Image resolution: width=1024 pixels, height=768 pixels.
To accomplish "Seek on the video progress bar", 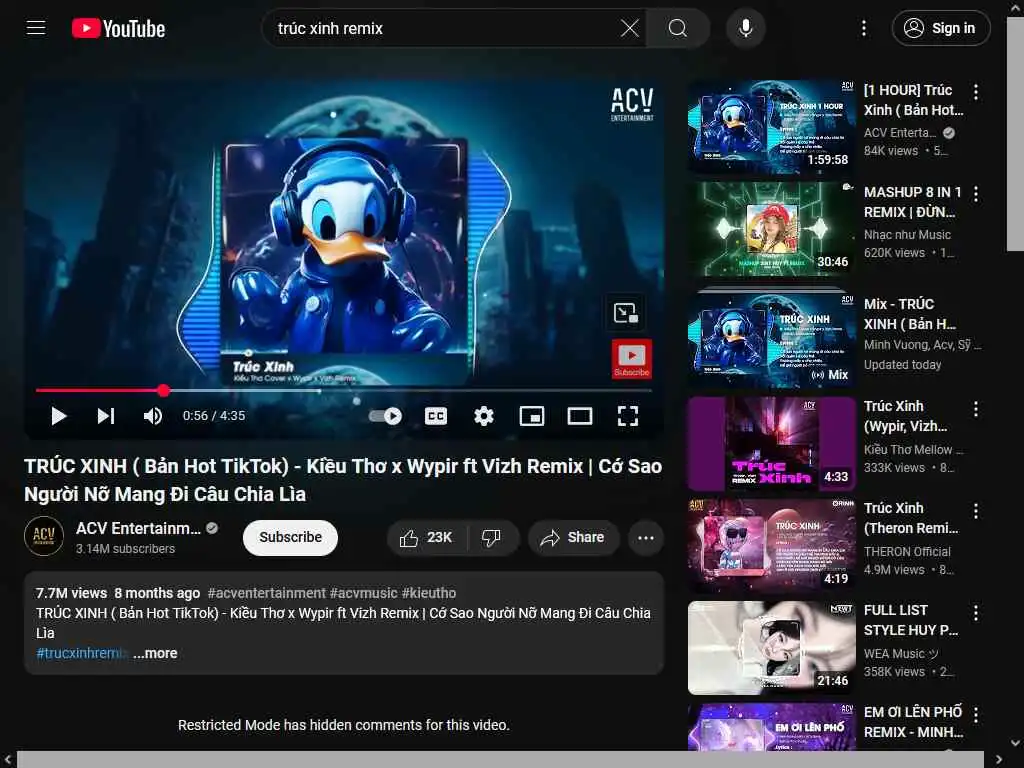I will pyautogui.click(x=344, y=391).
